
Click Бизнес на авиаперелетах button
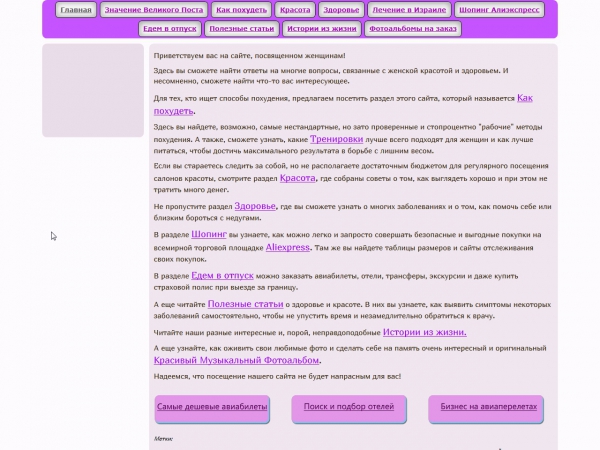click(x=486, y=409)
